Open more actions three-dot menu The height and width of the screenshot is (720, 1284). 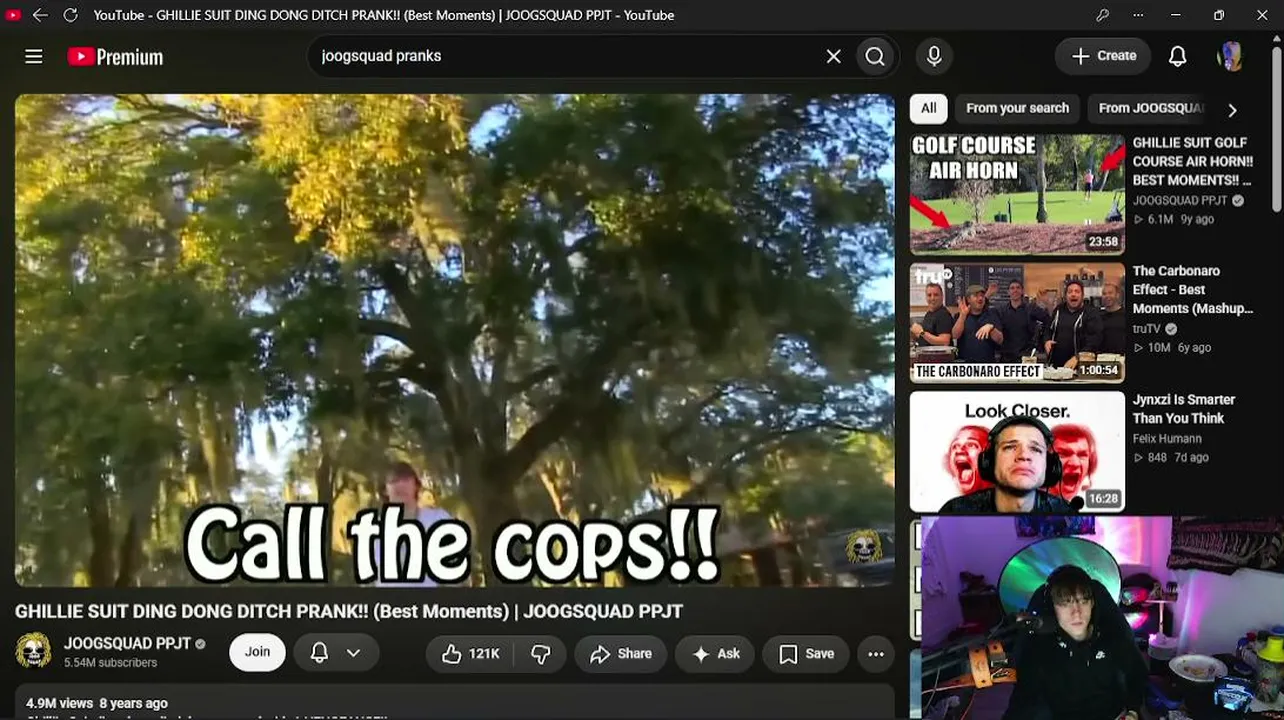click(876, 654)
